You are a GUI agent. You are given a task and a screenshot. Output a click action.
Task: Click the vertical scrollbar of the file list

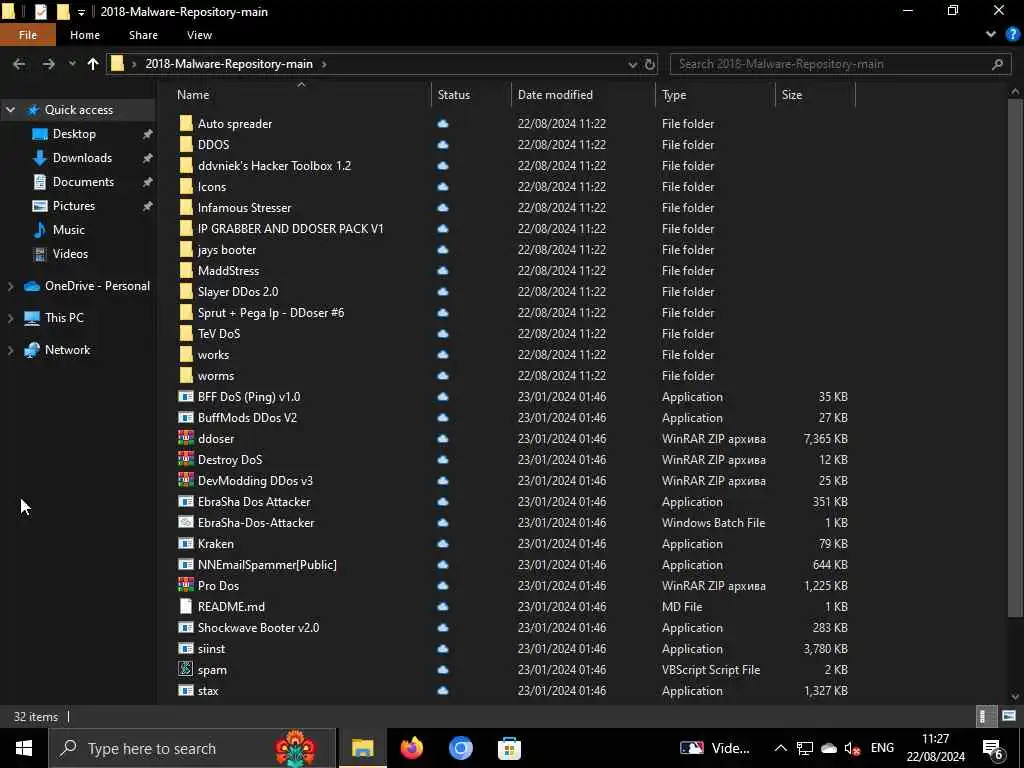pyautogui.click(x=1015, y=357)
